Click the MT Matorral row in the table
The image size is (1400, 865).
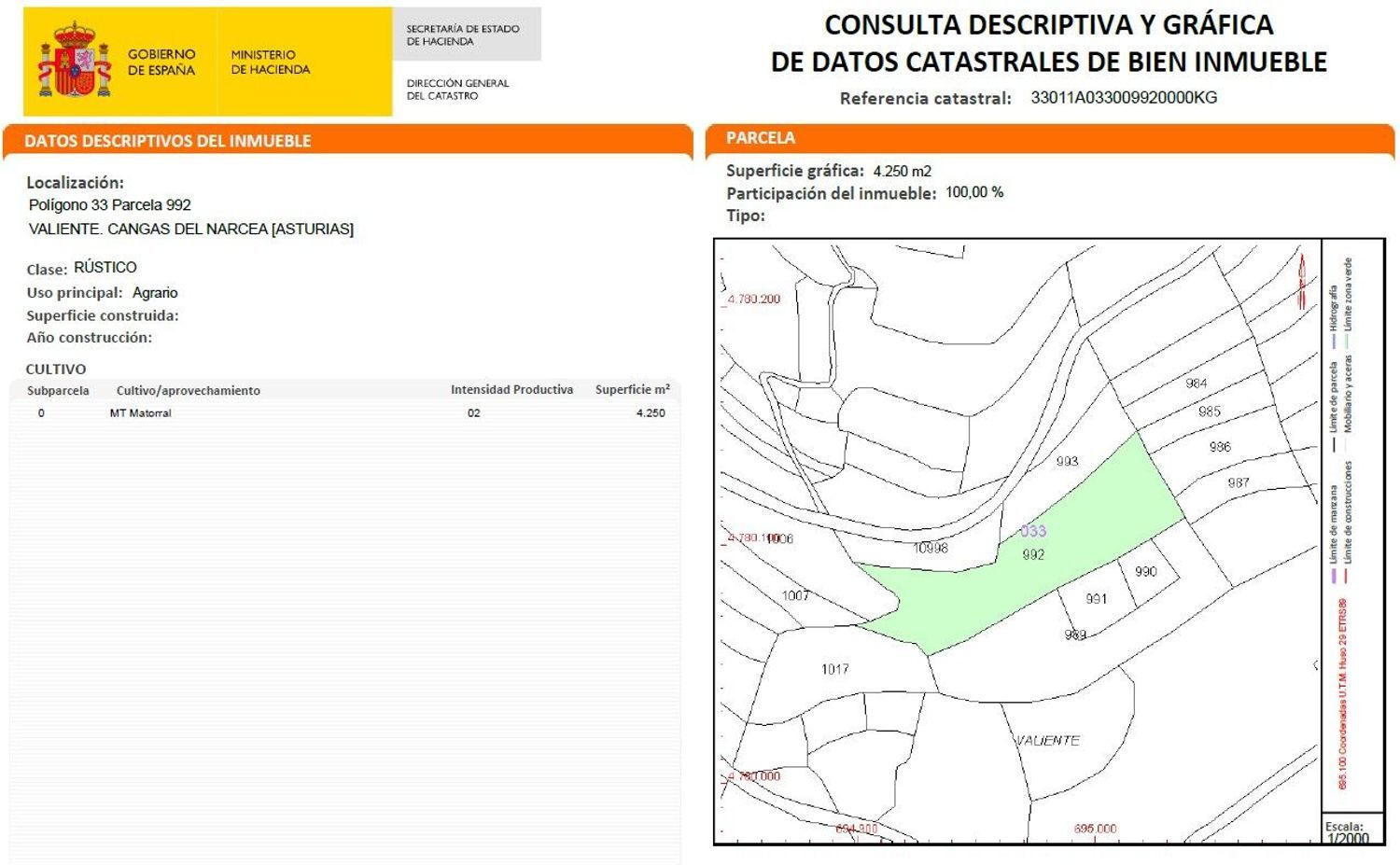(140, 412)
